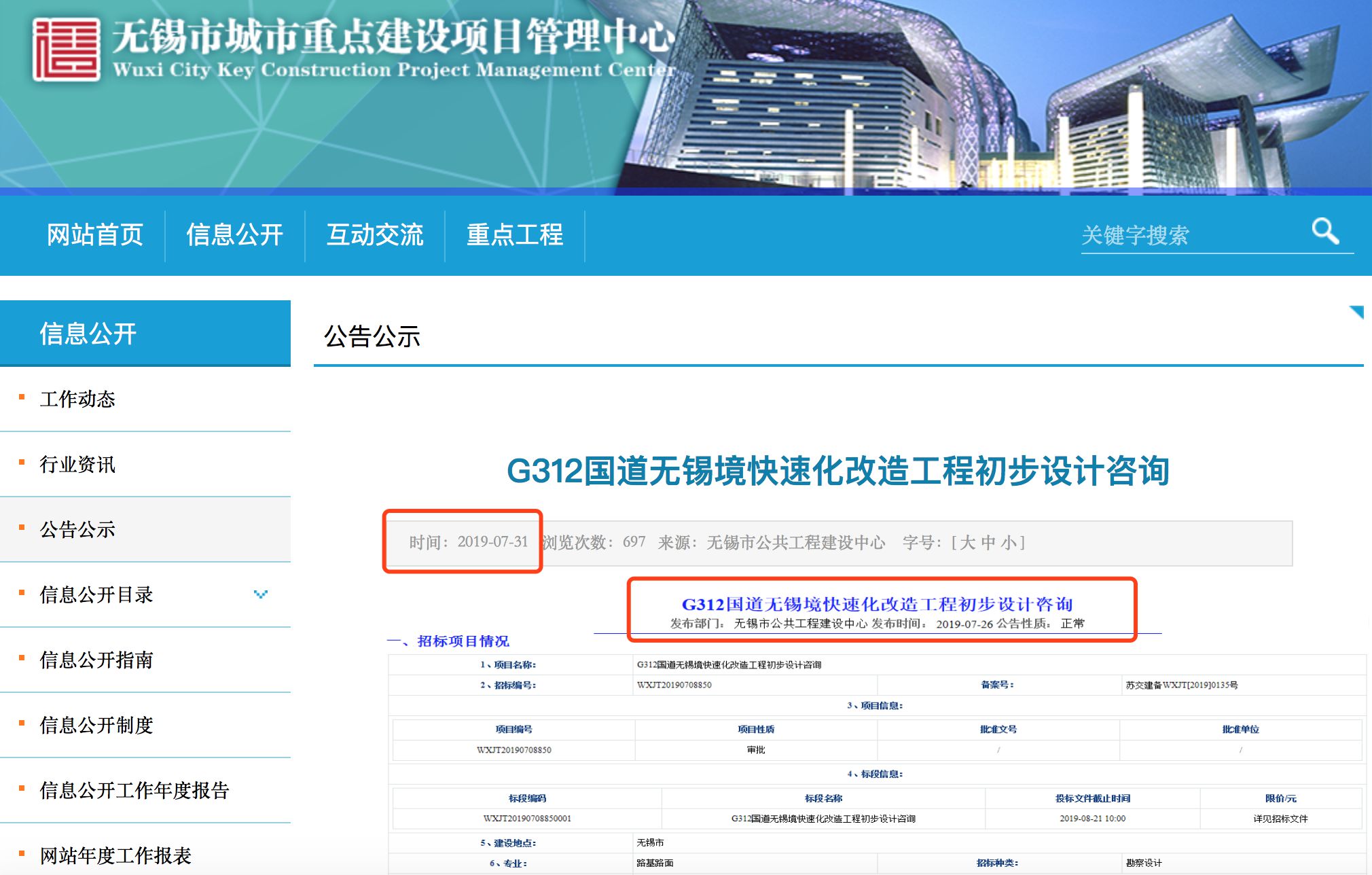Screen dimensions: 1372x875
Task: Open 信息公开指南 sidebar link
Action: coord(96,660)
